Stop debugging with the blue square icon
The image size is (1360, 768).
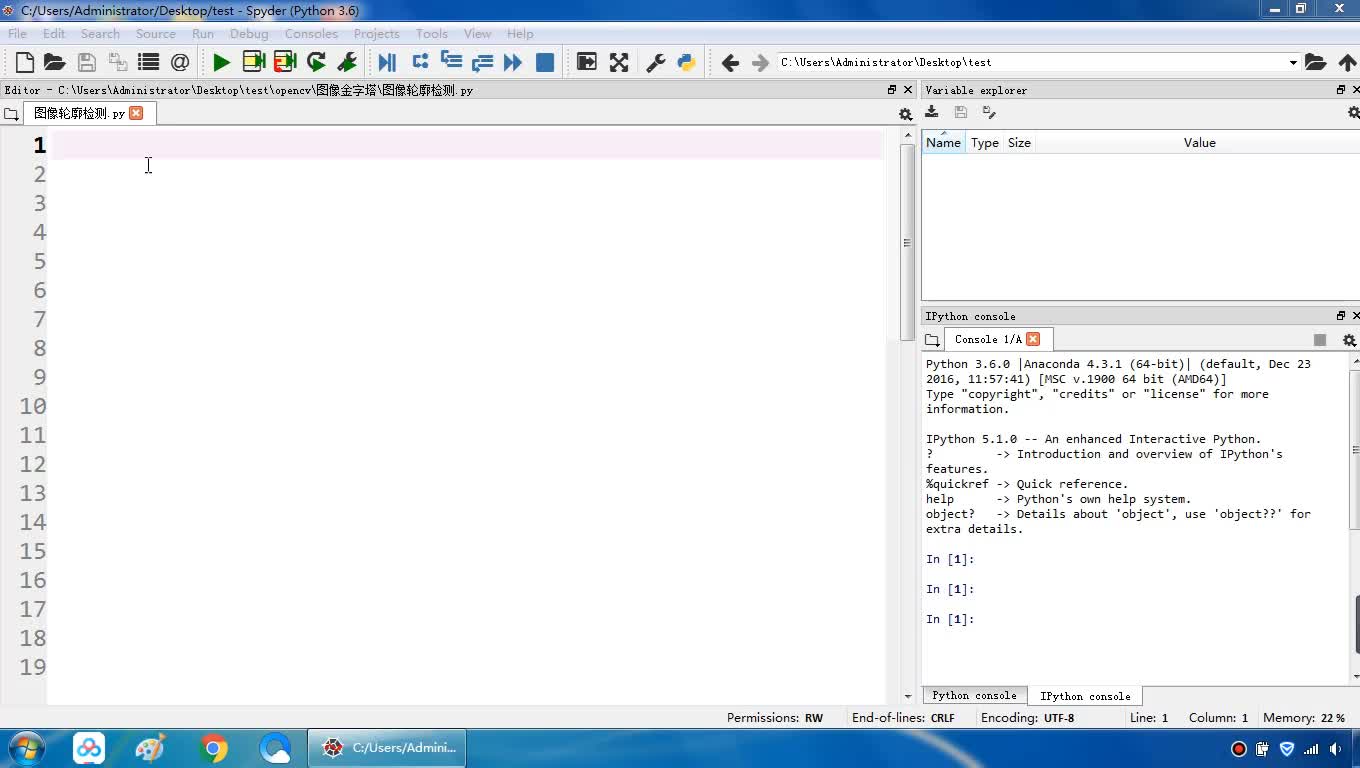coord(545,62)
